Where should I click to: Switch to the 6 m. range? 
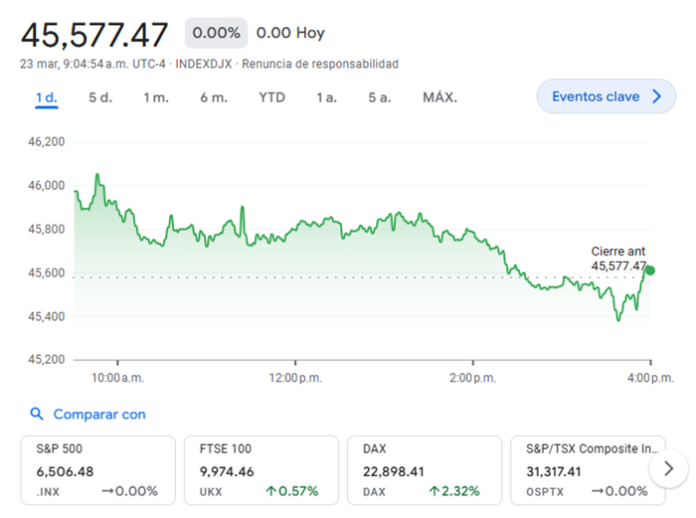coord(213,97)
